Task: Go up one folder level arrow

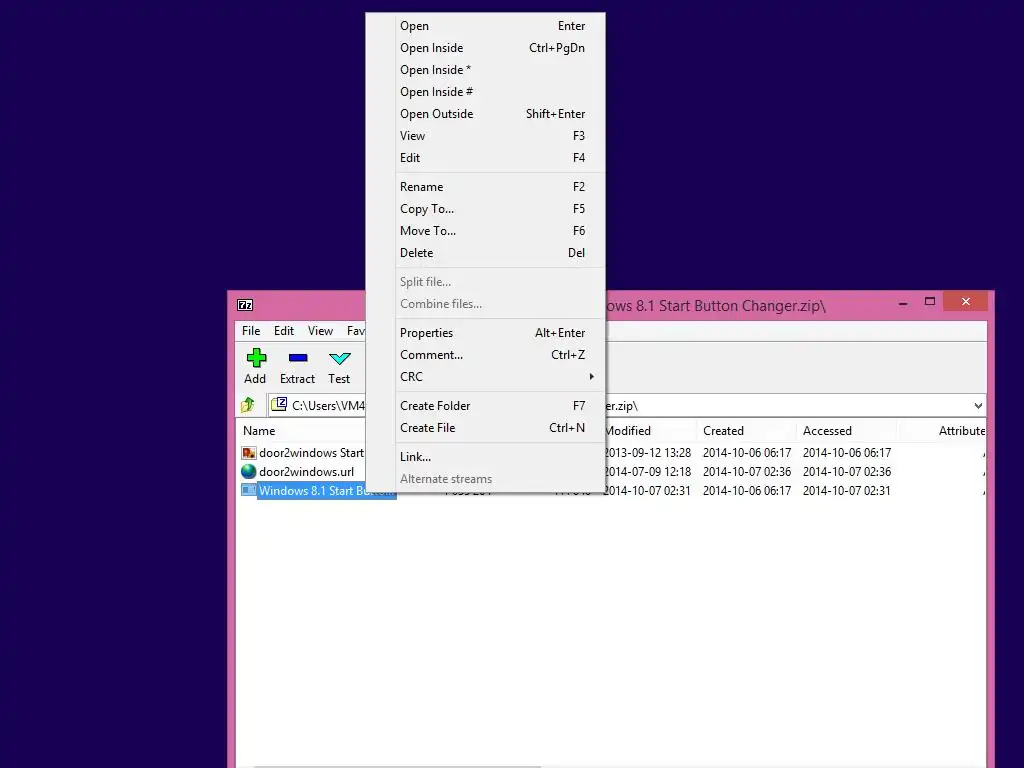Action: [248, 406]
